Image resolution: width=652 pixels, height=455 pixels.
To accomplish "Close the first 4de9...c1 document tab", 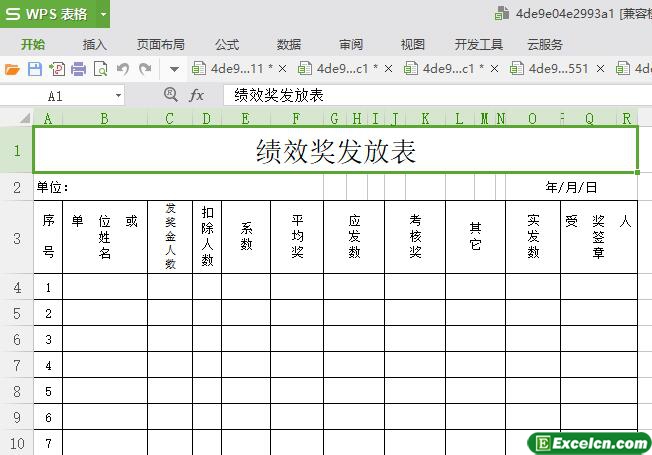I will click(389, 69).
